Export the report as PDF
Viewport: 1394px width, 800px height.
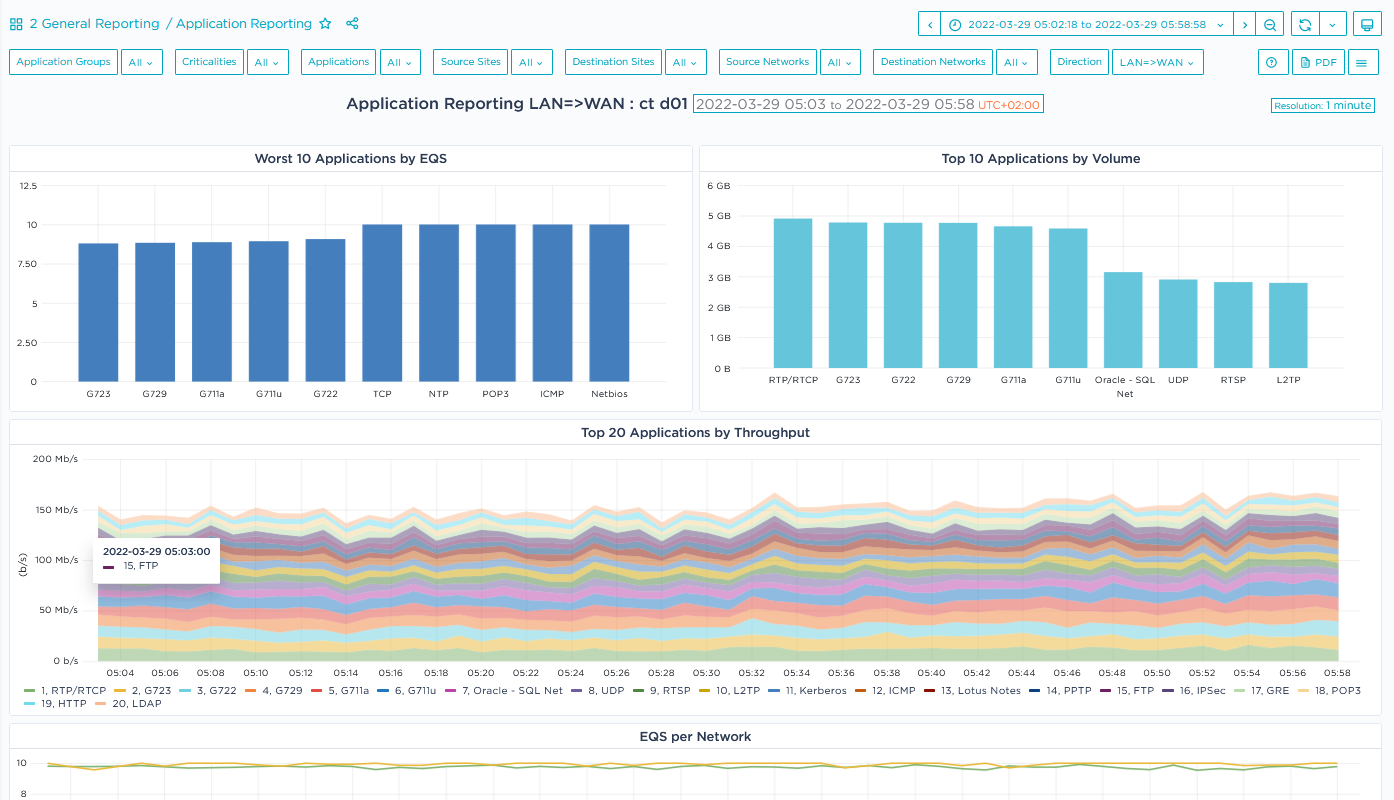1317,62
